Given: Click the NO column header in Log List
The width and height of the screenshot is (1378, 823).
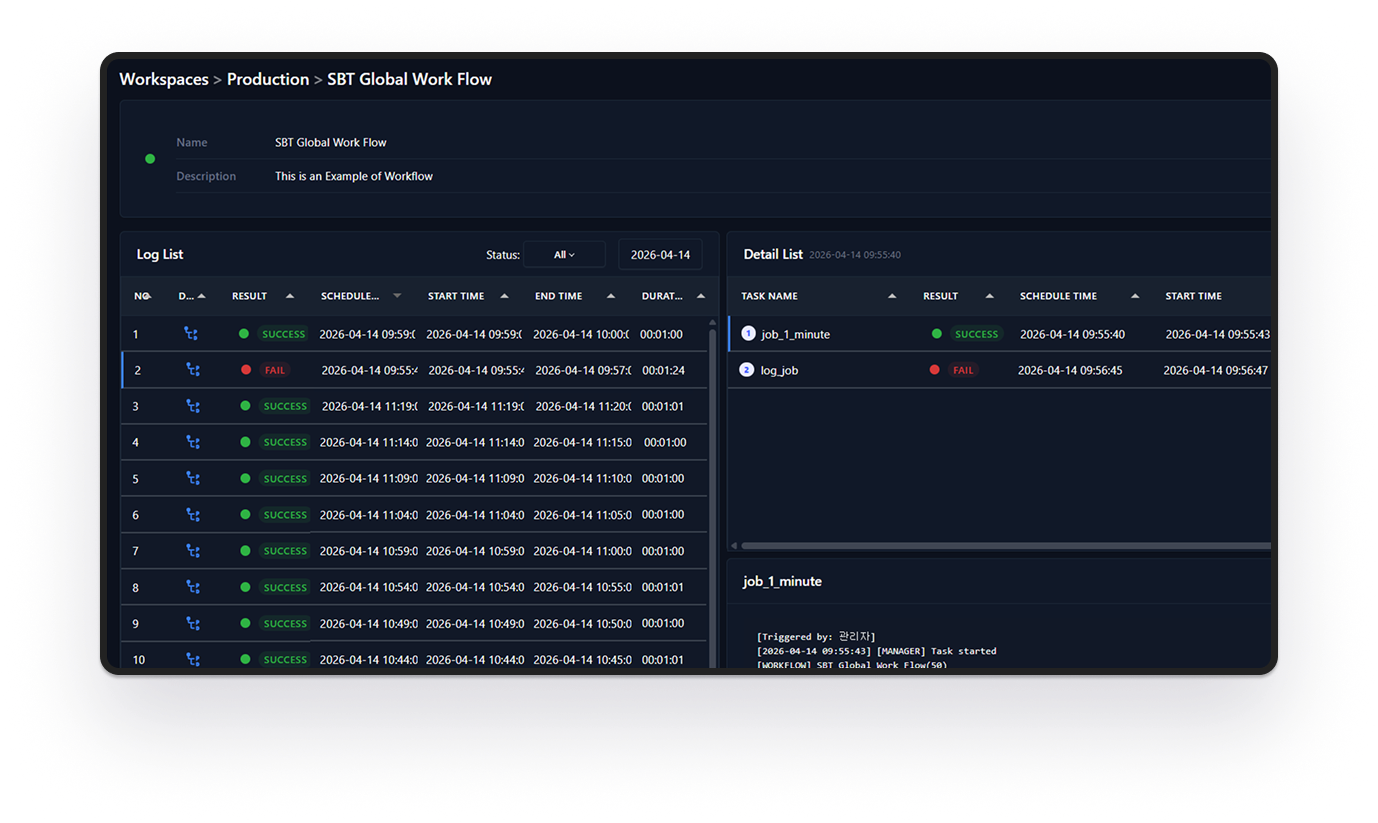Looking at the screenshot, I should (x=141, y=296).
